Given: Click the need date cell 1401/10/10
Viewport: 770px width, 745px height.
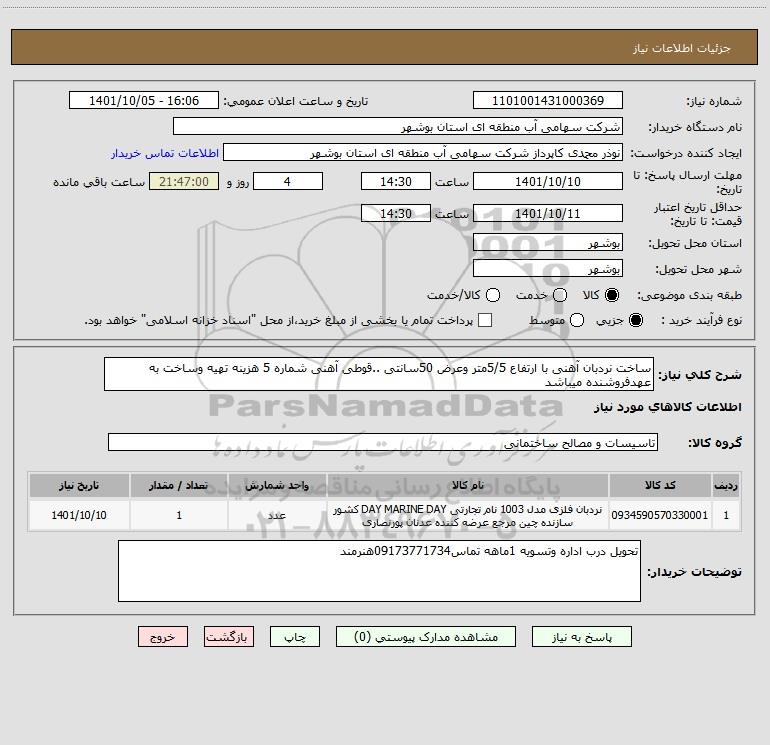Looking at the screenshot, I should coord(79,515).
